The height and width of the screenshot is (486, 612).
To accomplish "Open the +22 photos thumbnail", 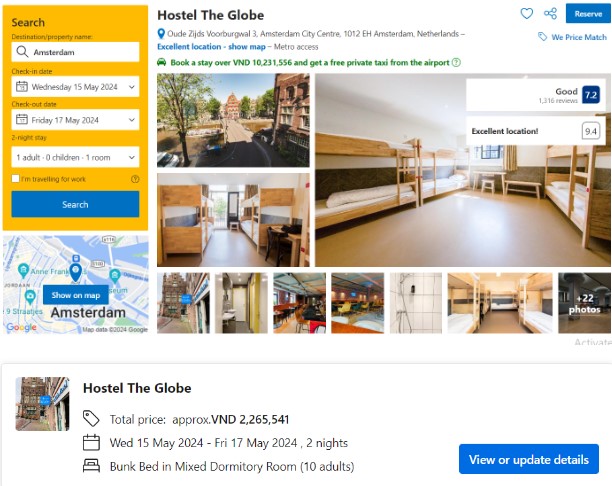I will pyautogui.click(x=584, y=303).
